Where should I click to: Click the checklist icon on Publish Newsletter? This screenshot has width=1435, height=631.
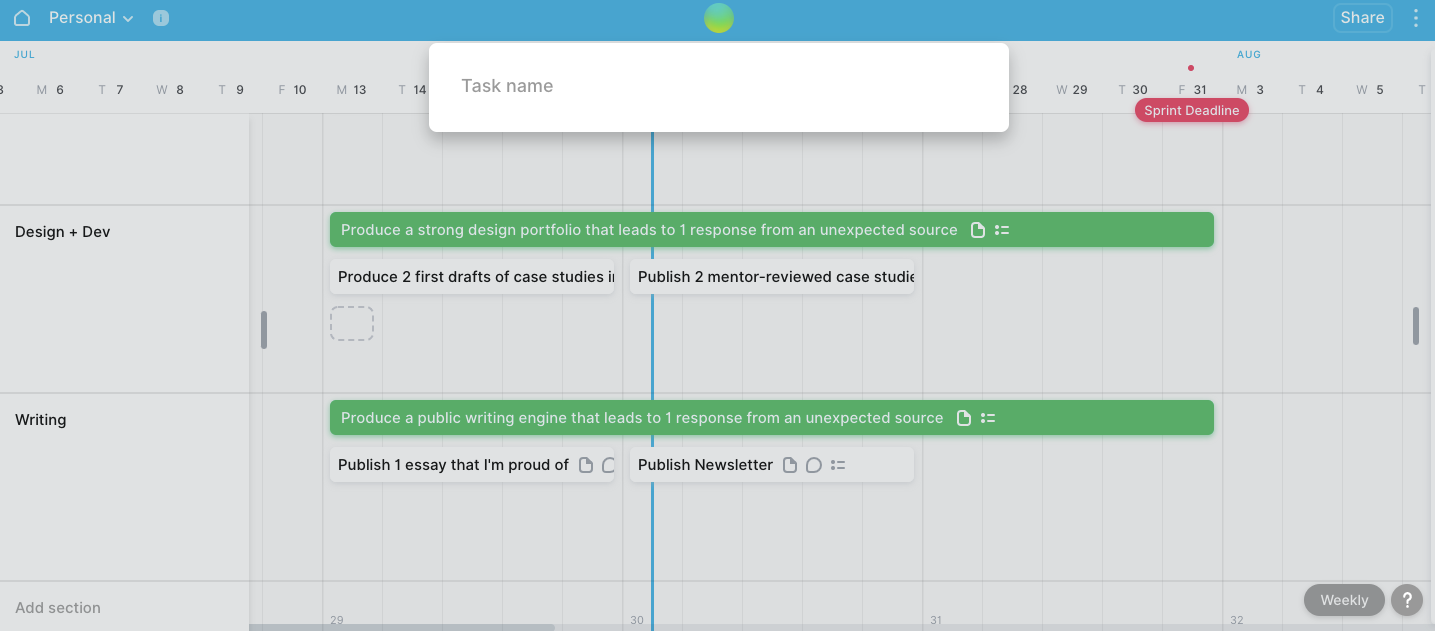point(838,465)
